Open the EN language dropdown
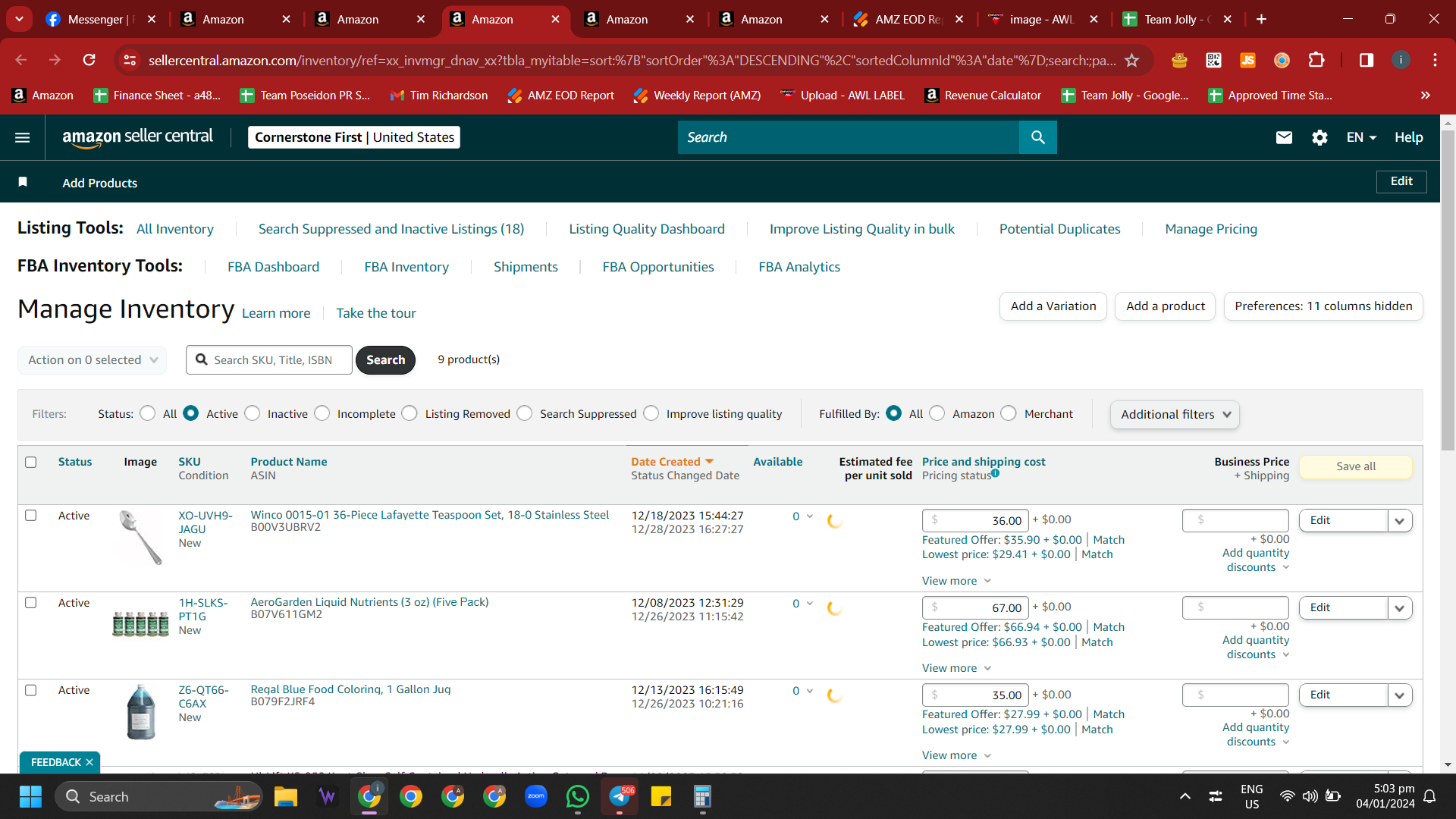 (1361, 137)
